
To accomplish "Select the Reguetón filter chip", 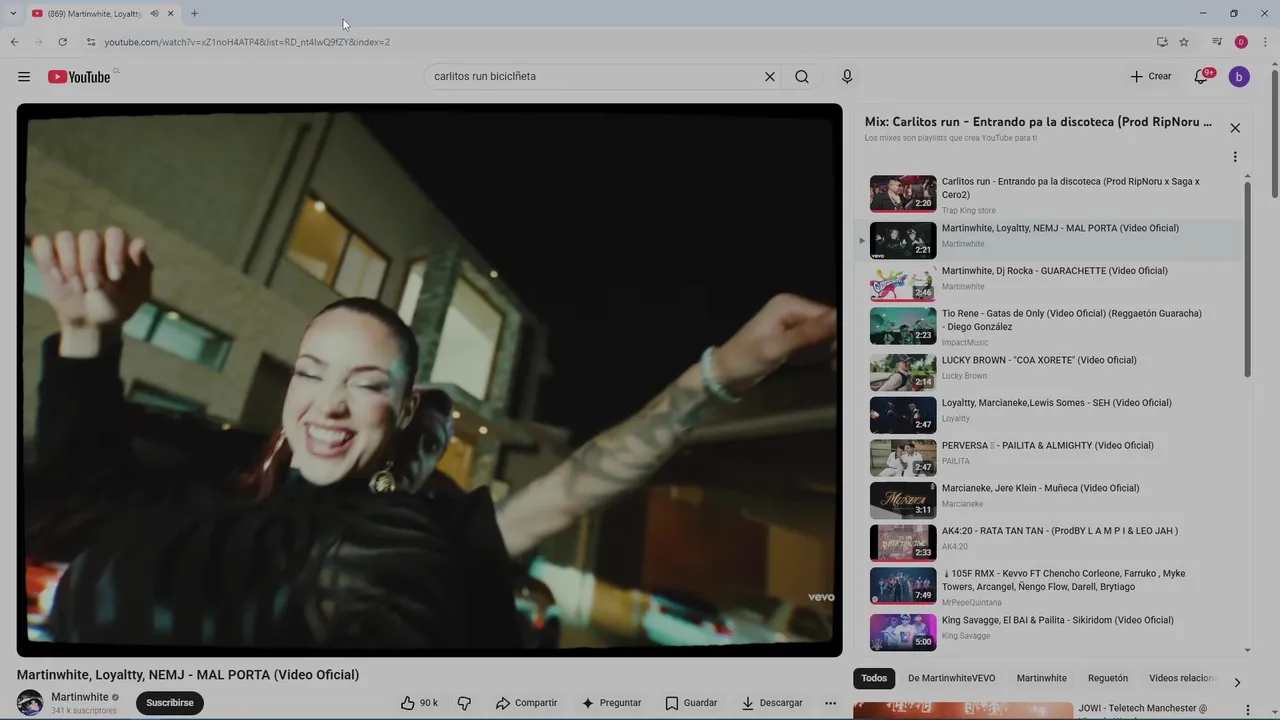I will pyautogui.click(x=1107, y=678).
